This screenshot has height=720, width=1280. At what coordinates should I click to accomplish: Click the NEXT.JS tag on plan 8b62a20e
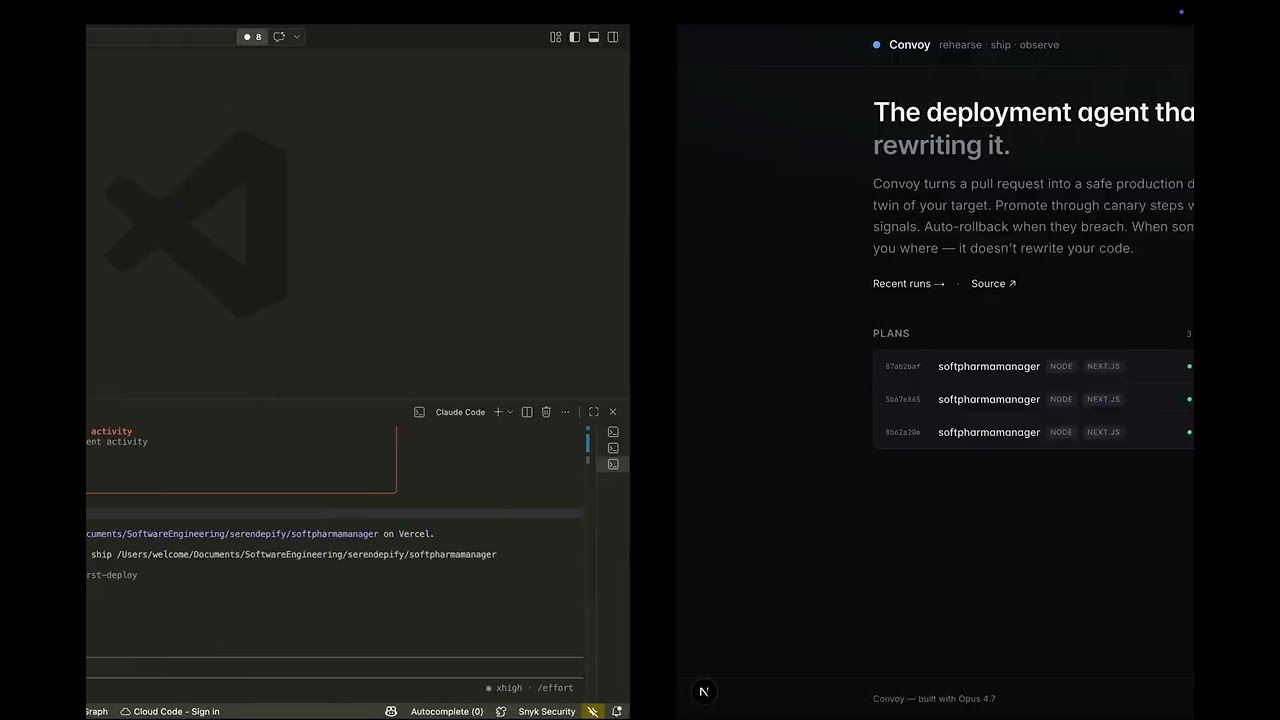coord(1103,433)
